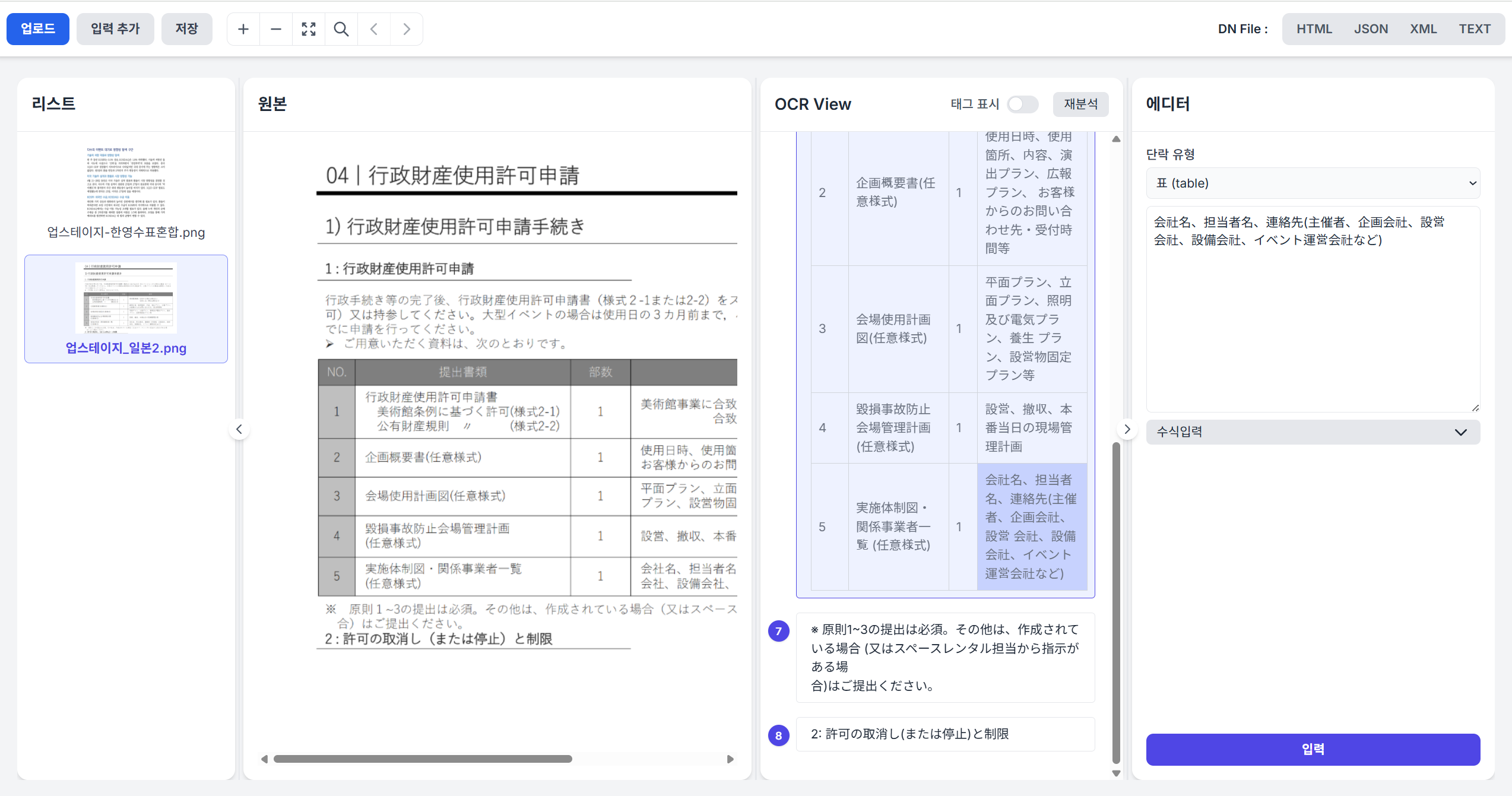This screenshot has height=796, width=1512.
Task: Toggle editor panel with right chevron handle
Action: click(x=1127, y=429)
